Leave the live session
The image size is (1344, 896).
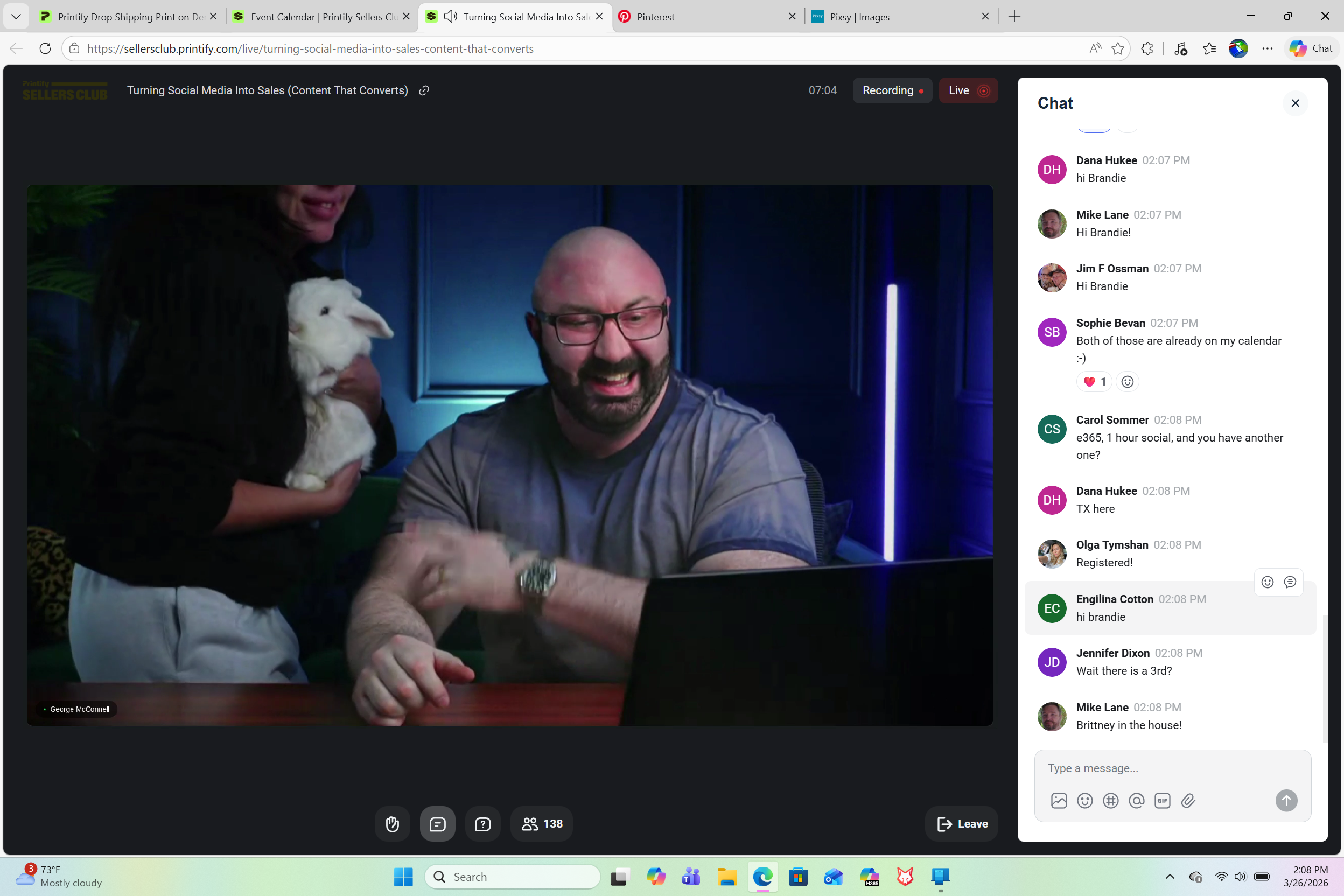tap(961, 823)
